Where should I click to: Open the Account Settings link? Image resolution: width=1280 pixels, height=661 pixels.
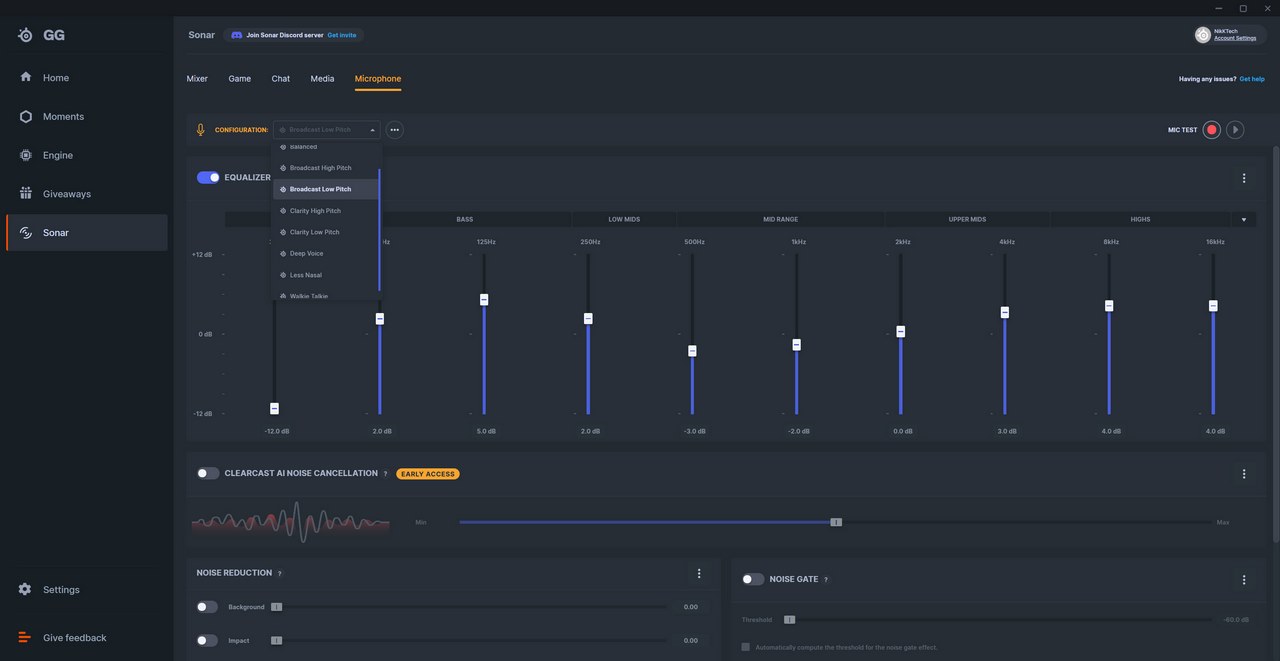click(x=1235, y=38)
